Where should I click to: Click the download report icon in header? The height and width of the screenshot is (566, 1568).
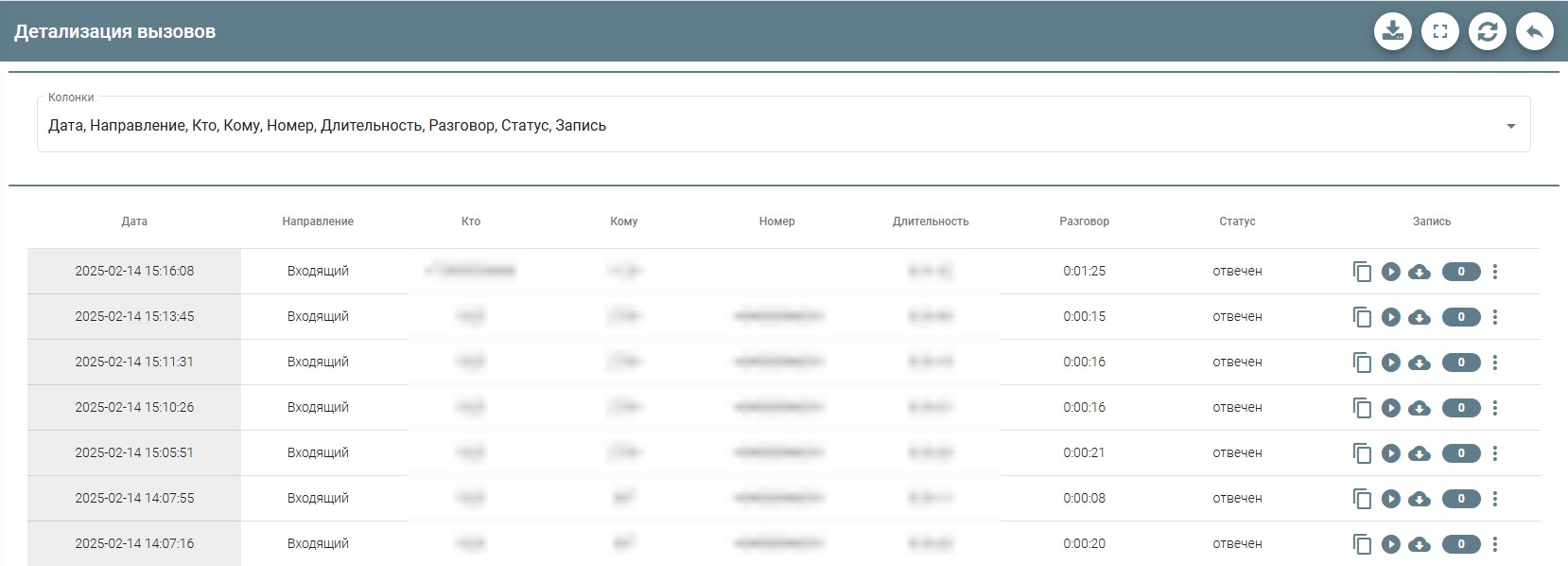click(1392, 31)
